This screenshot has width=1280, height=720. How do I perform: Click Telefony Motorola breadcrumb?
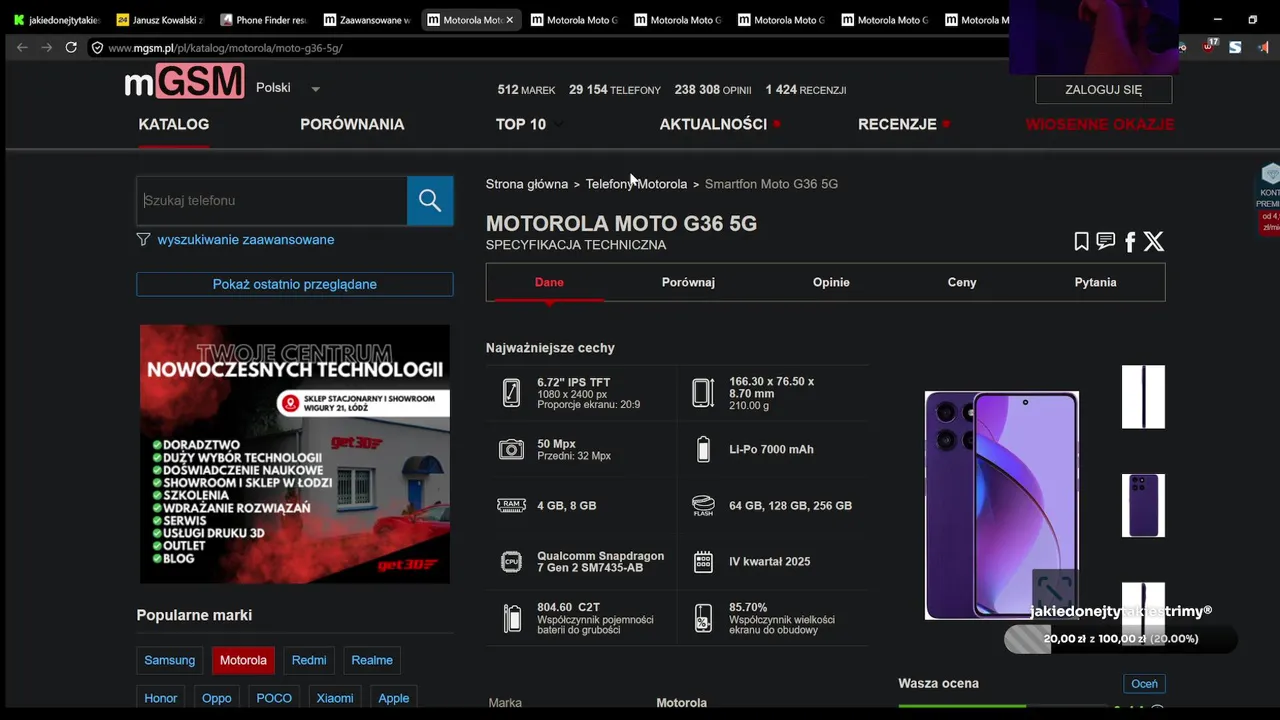click(636, 184)
